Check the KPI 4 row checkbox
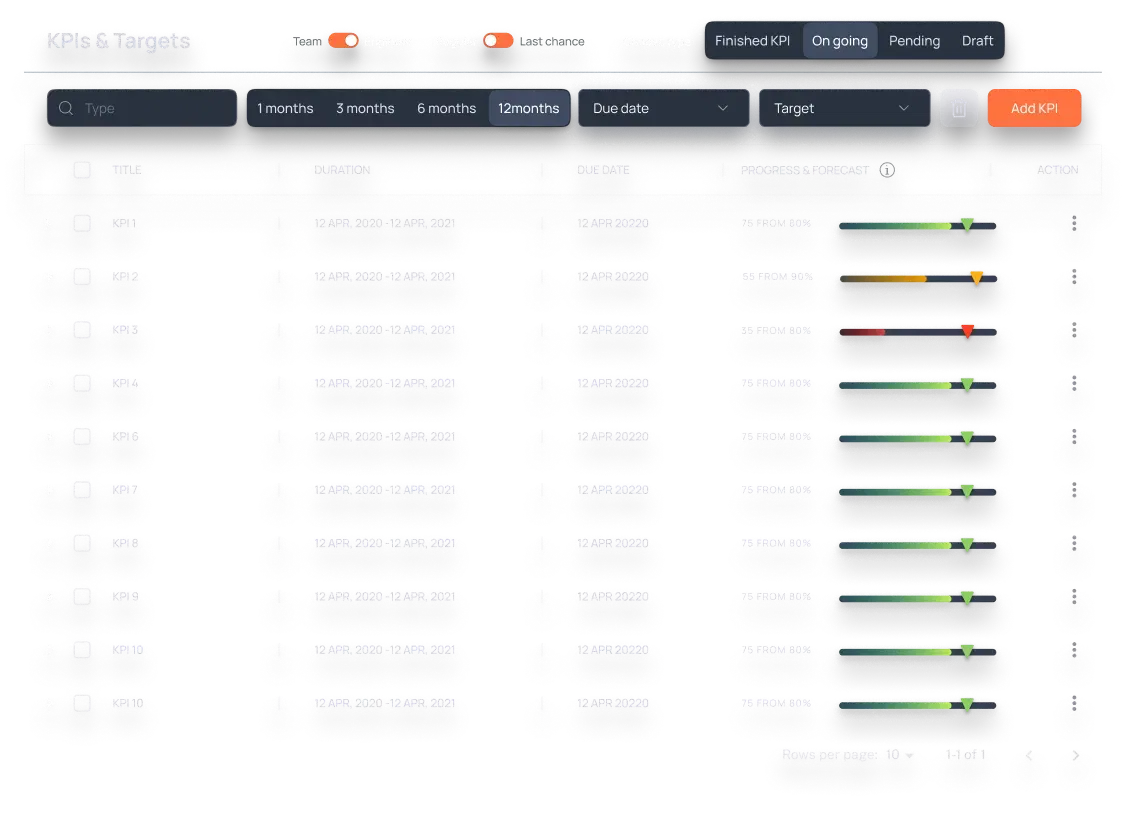Viewport: 1126px width, 819px height. click(x=82, y=383)
